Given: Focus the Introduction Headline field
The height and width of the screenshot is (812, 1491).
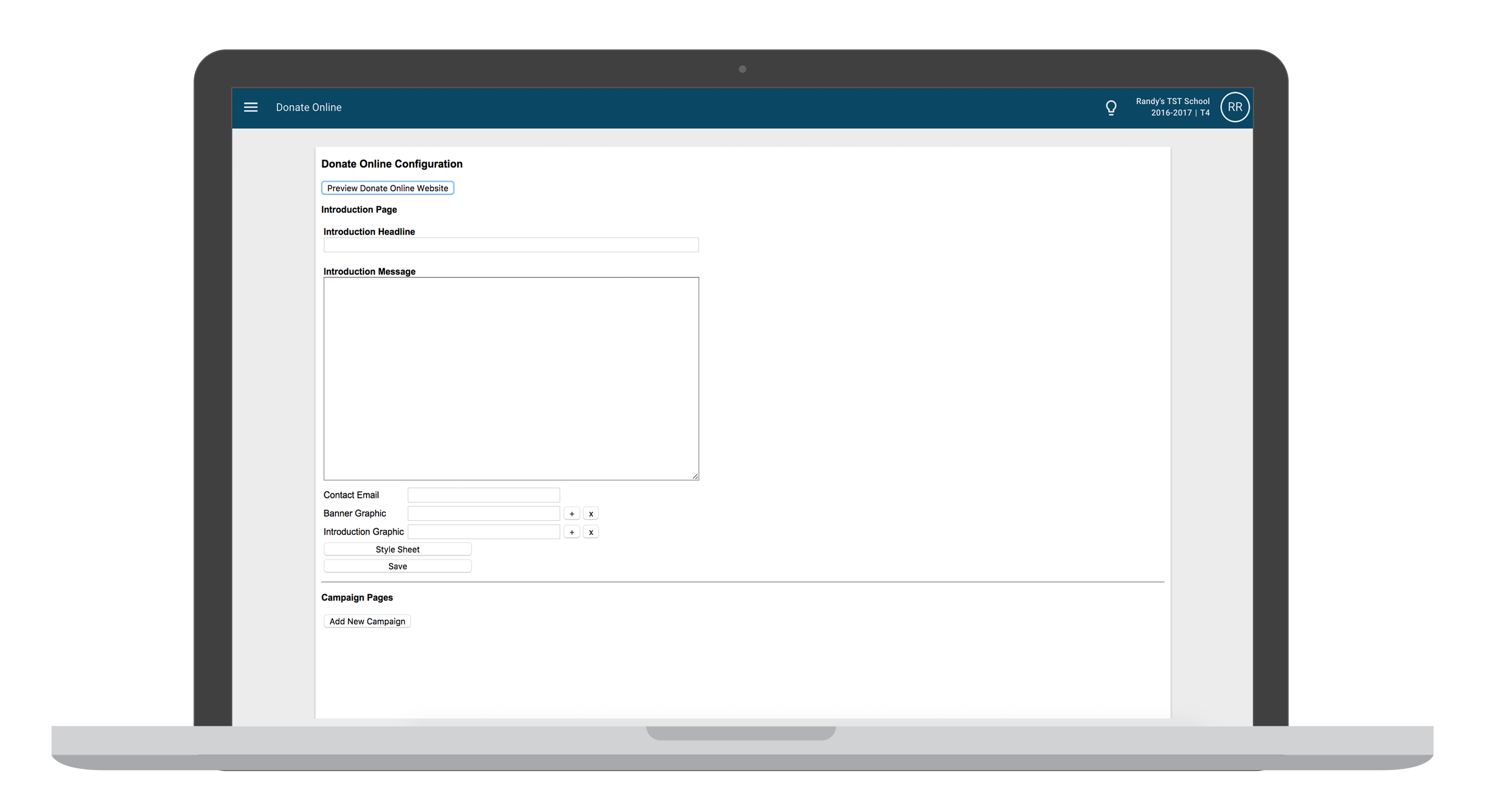Looking at the screenshot, I should (510, 245).
